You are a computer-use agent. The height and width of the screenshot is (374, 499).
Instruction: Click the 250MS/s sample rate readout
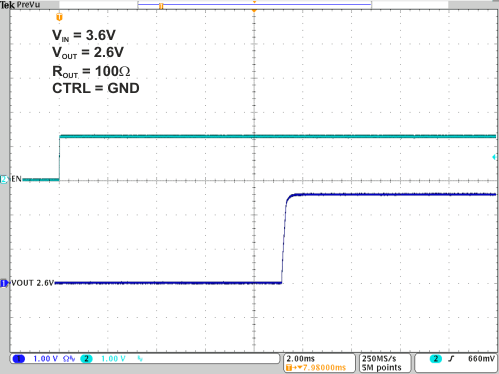pyautogui.click(x=379, y=359)
